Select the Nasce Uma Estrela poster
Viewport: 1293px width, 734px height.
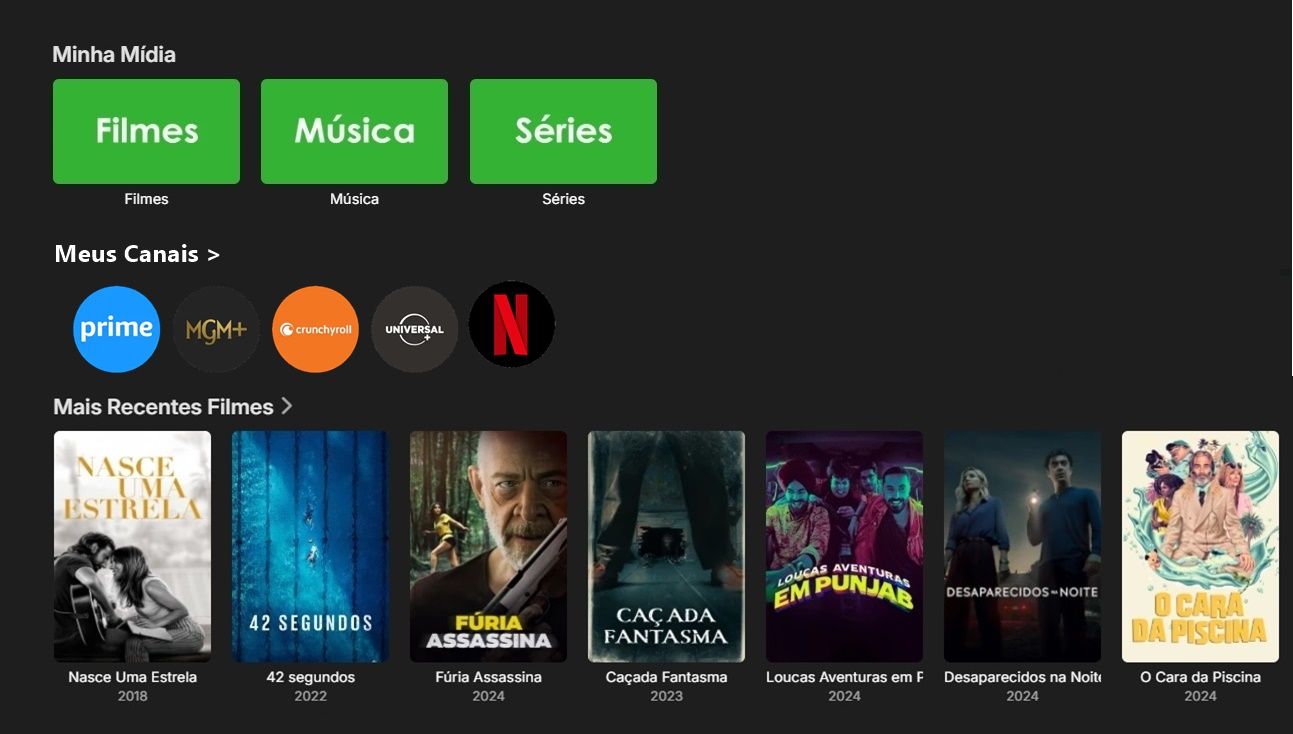click(x=132, y=546)
